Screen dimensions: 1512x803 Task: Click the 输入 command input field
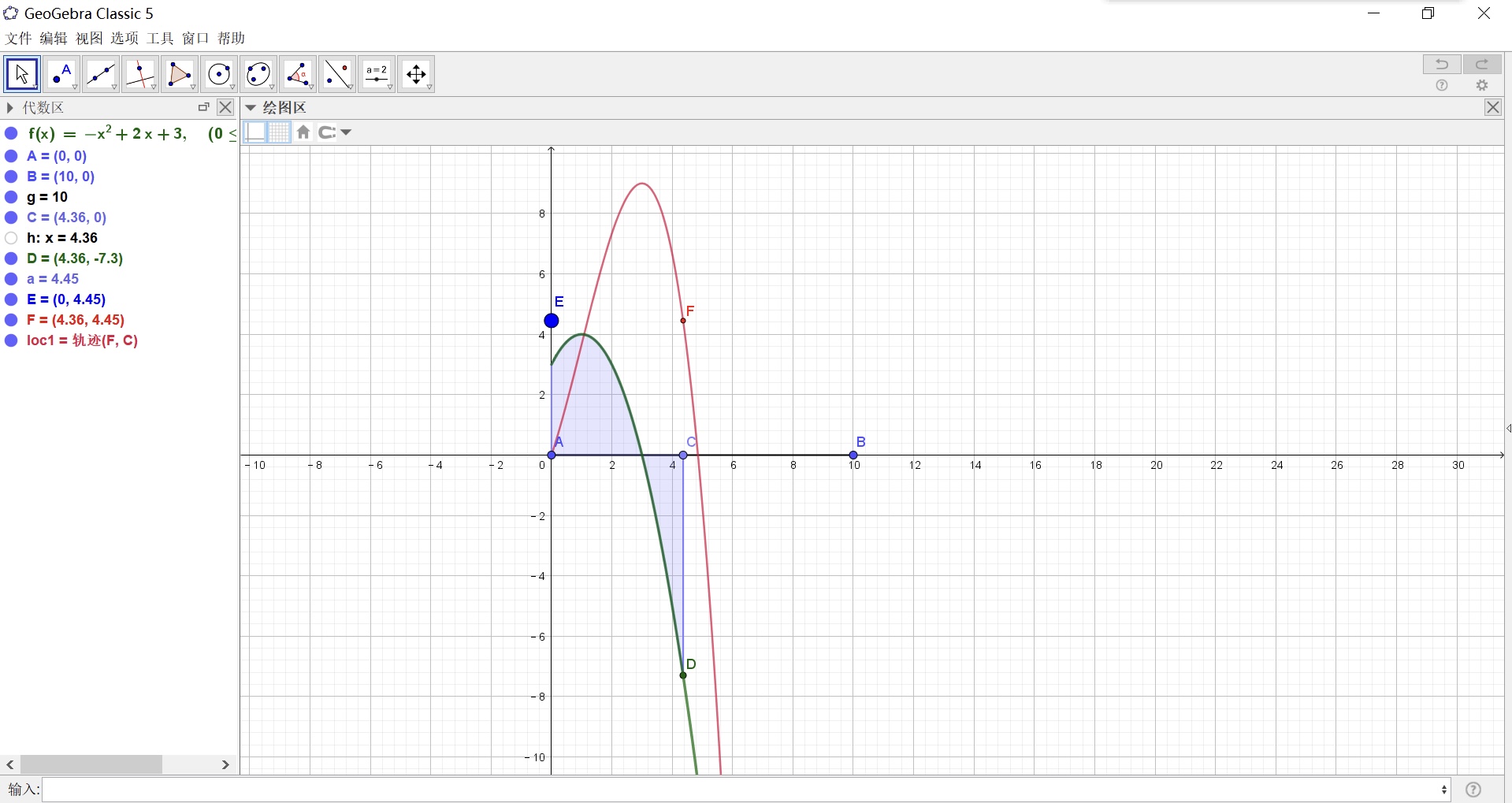click(746, 790)
